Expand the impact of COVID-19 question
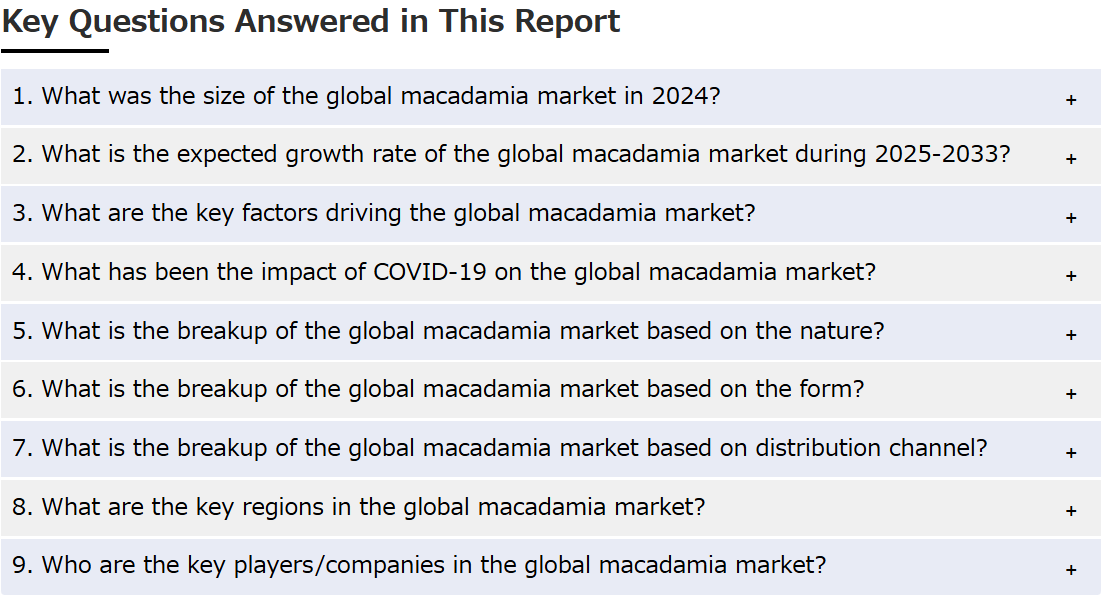 (x=443, y=272)
